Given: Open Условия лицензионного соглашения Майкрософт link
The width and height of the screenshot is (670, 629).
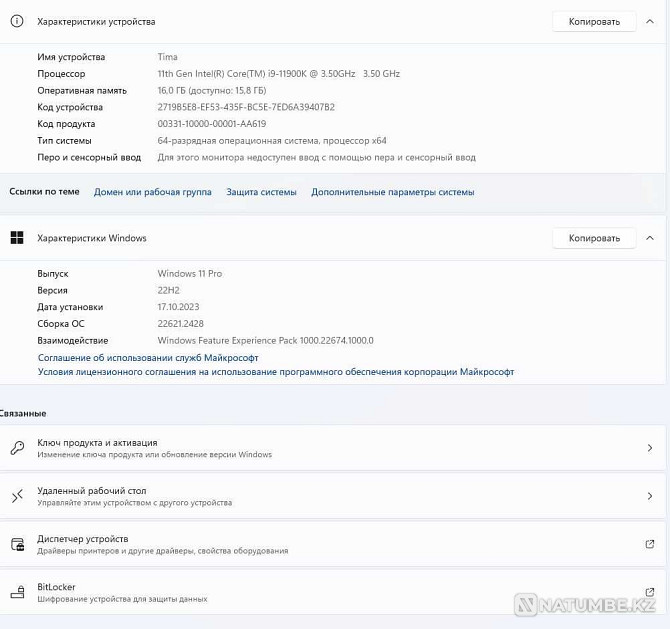Looking at the screenshot, I should 276,372.
